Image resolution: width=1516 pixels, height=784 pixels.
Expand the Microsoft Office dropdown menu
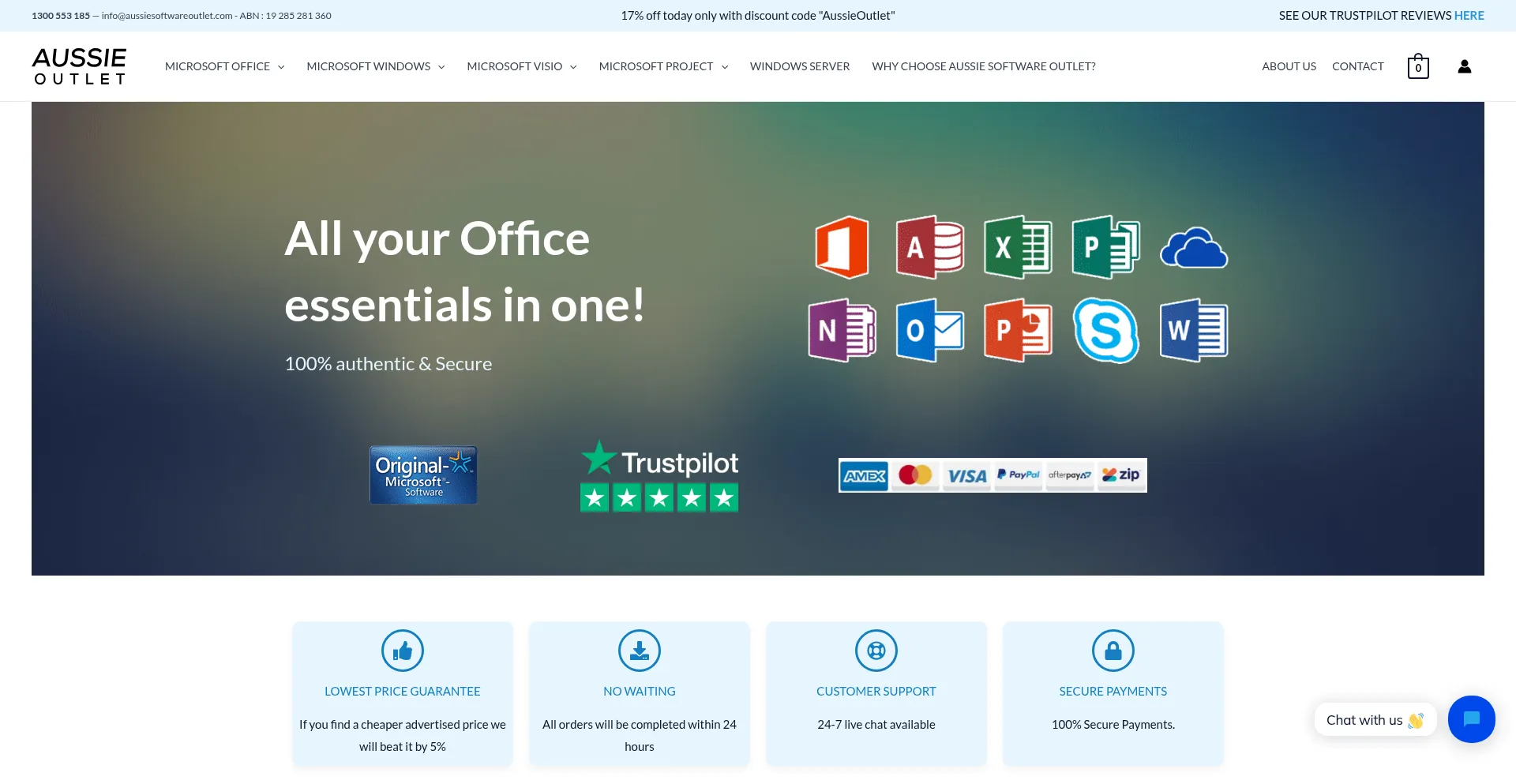pos(224,67)
